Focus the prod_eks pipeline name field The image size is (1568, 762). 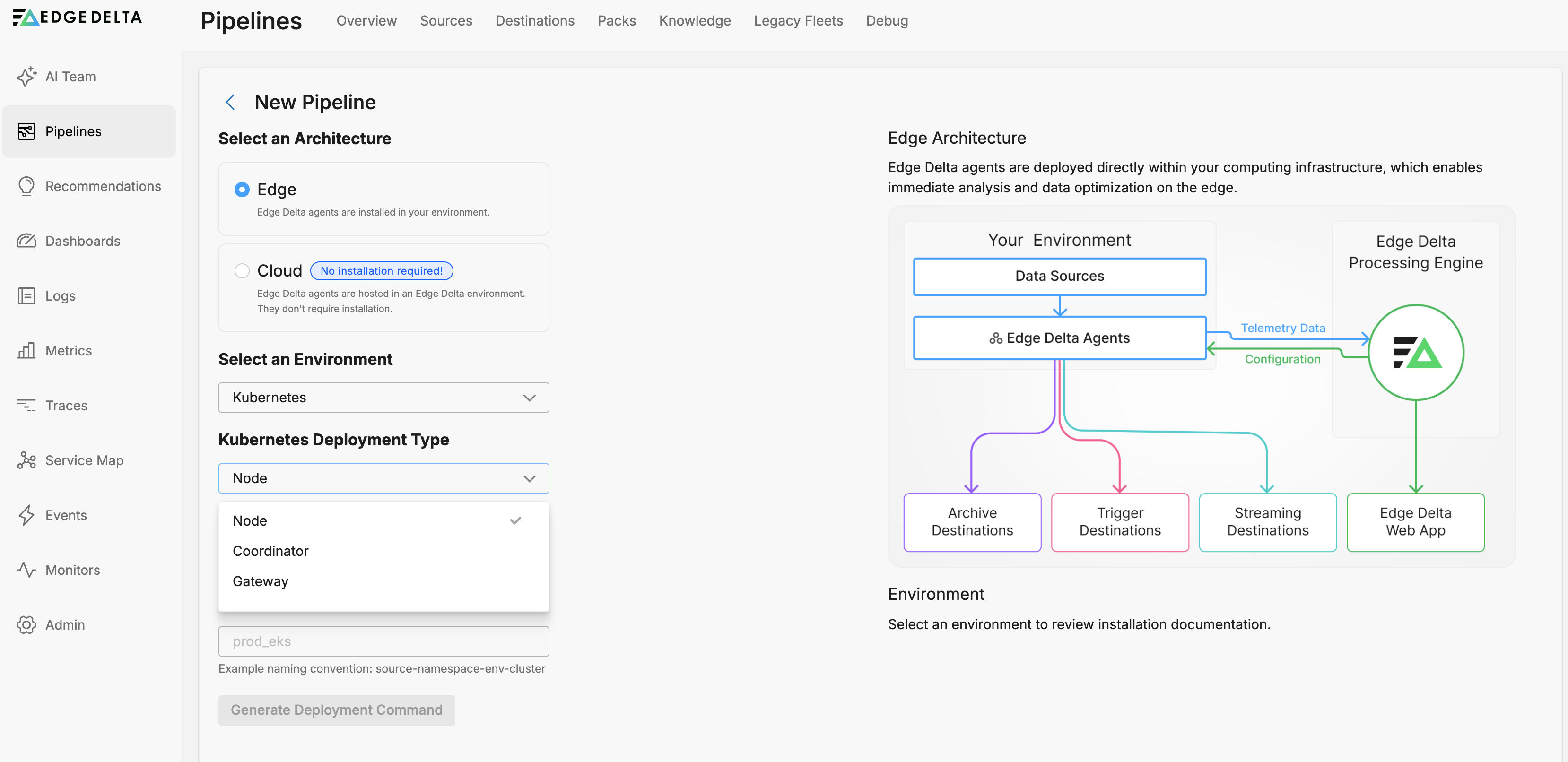coord(383,641)
